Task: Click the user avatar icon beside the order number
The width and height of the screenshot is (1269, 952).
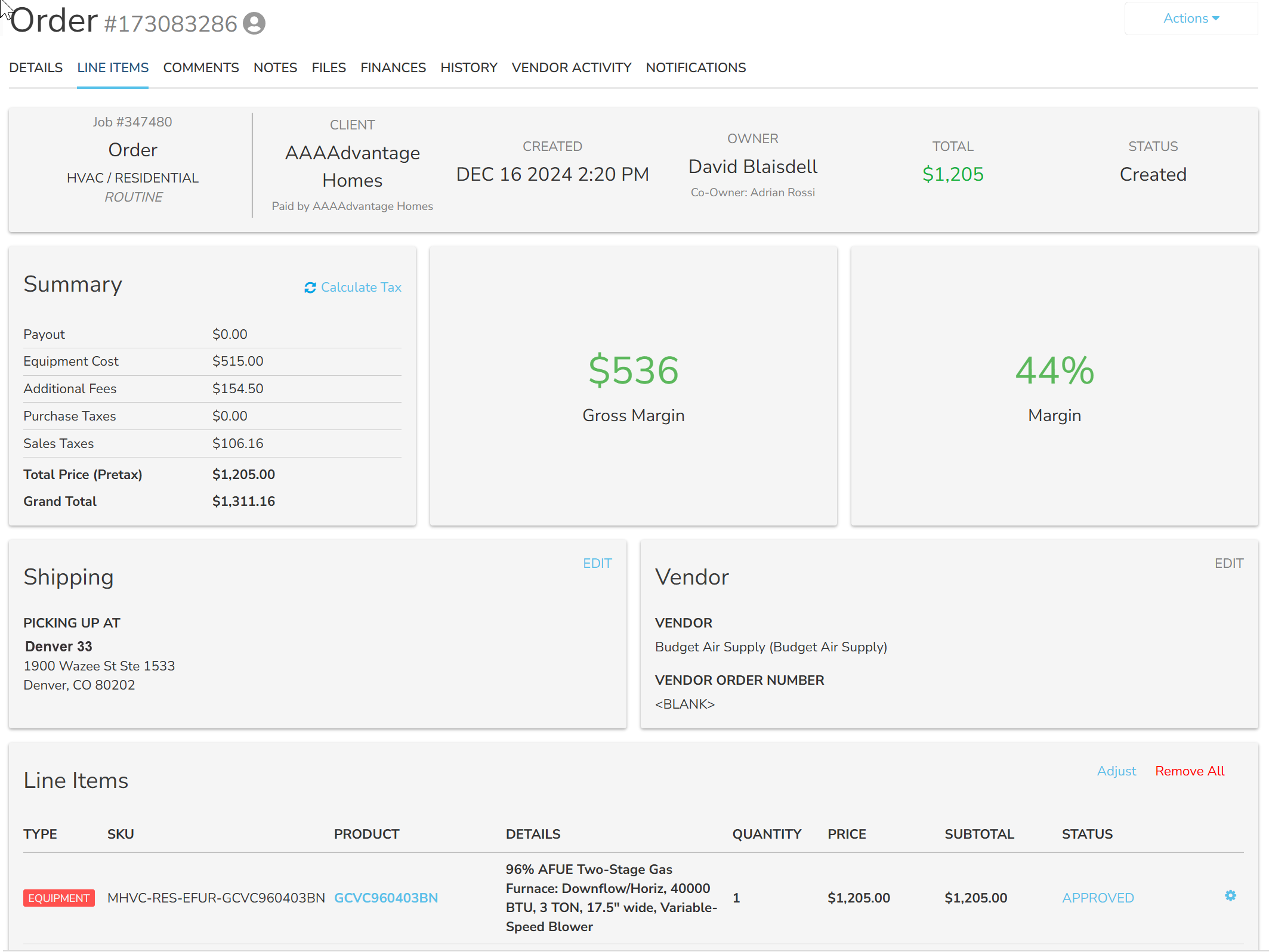Action: (x=254, y=23)
